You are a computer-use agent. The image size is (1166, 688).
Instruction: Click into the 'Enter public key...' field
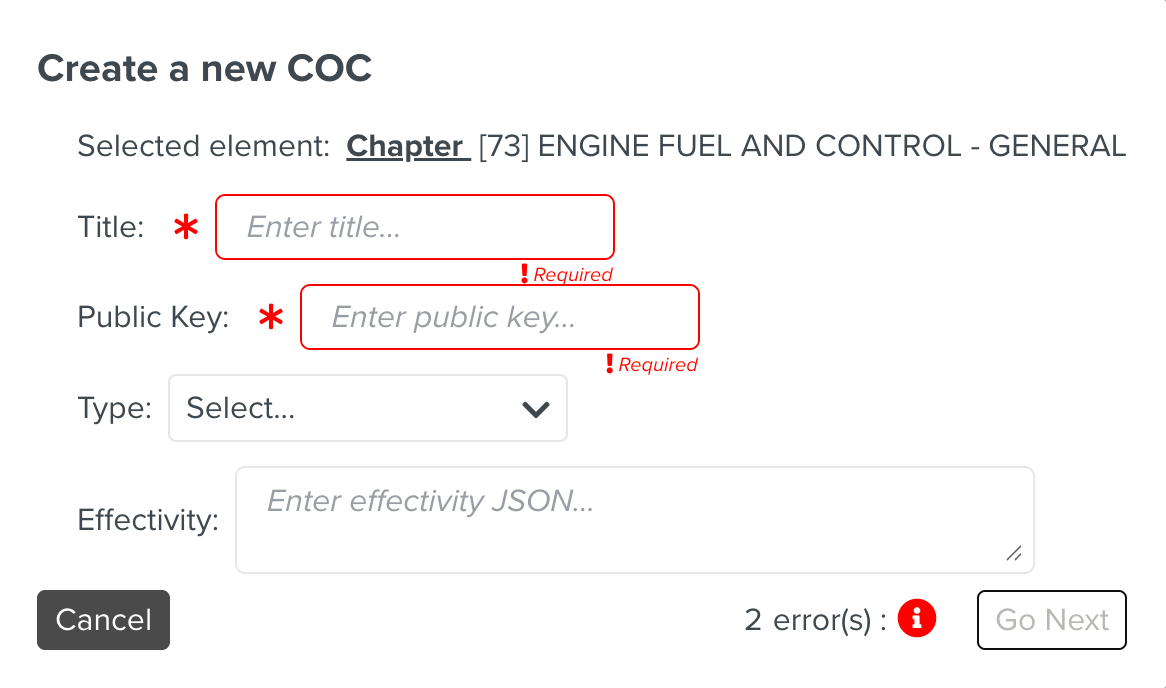point(499,318)
